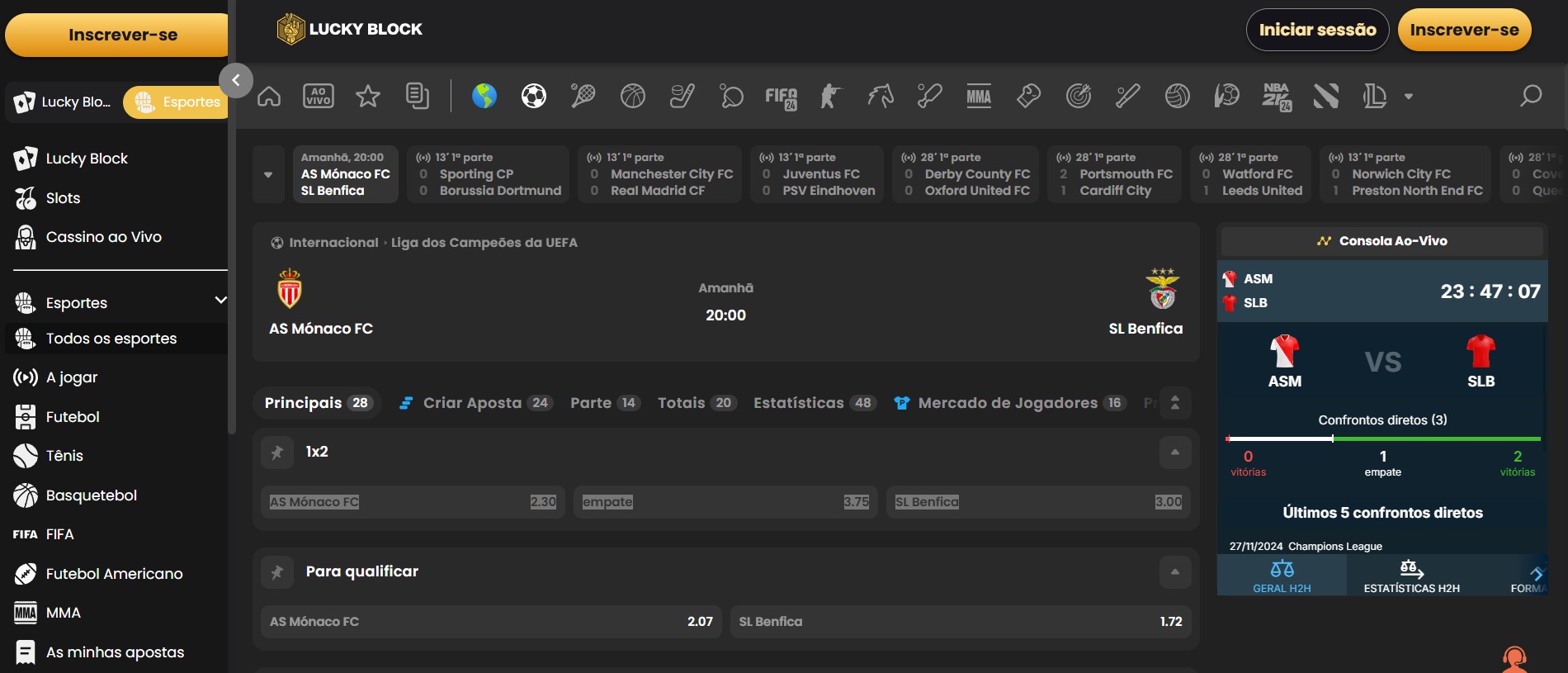Bet on AS Mónaco FC at 2.30

[x=413, y=502]
